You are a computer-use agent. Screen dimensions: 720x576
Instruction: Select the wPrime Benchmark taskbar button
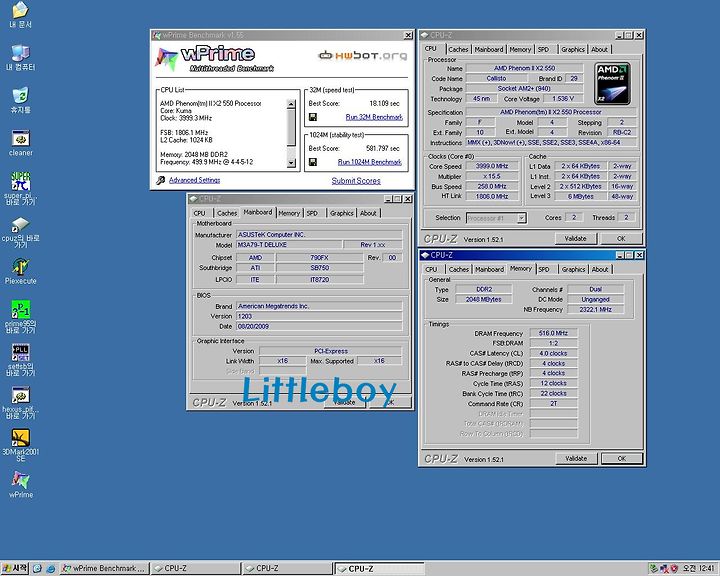[105, 569]
